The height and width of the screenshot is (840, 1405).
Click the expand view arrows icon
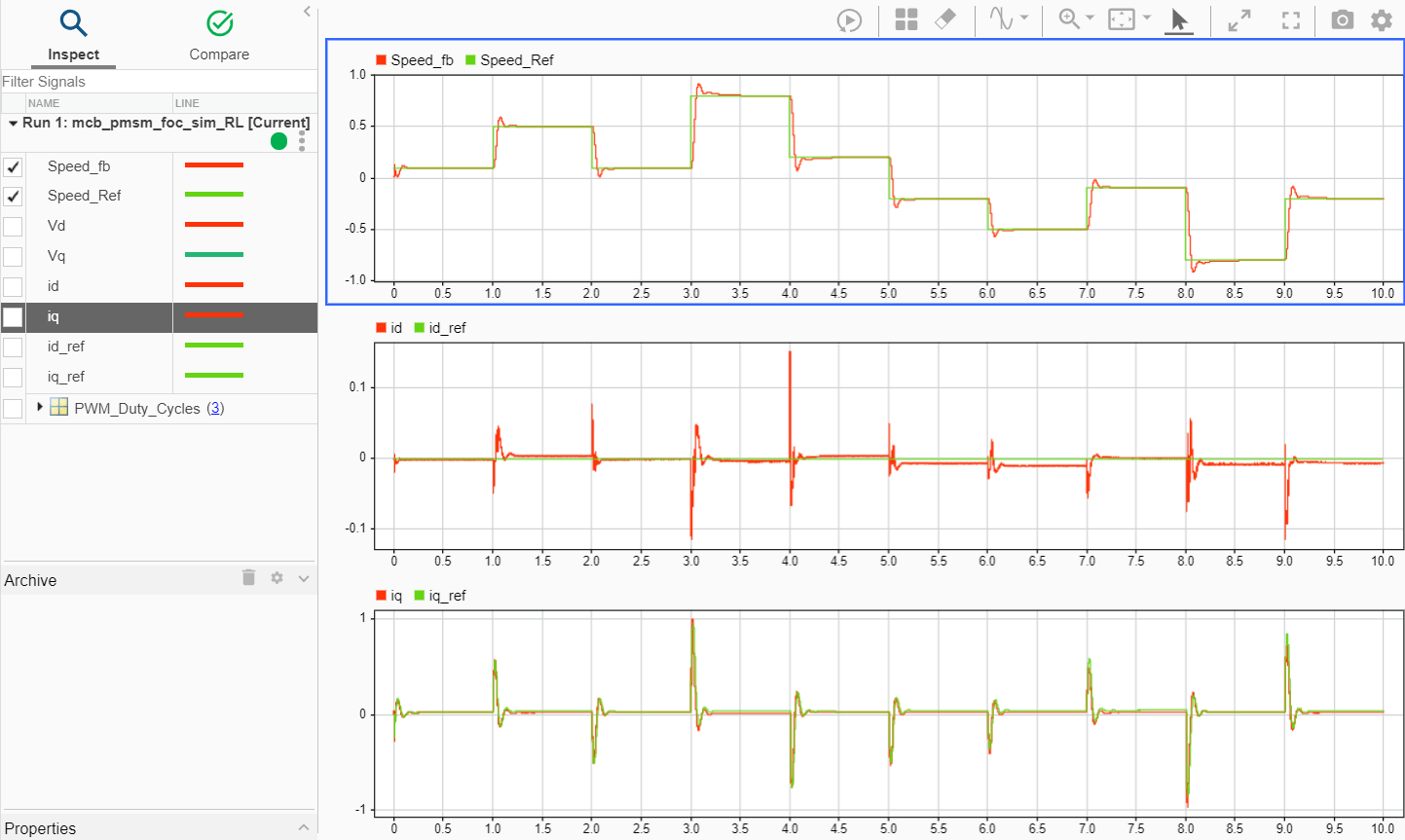(x=1239, y=20)
